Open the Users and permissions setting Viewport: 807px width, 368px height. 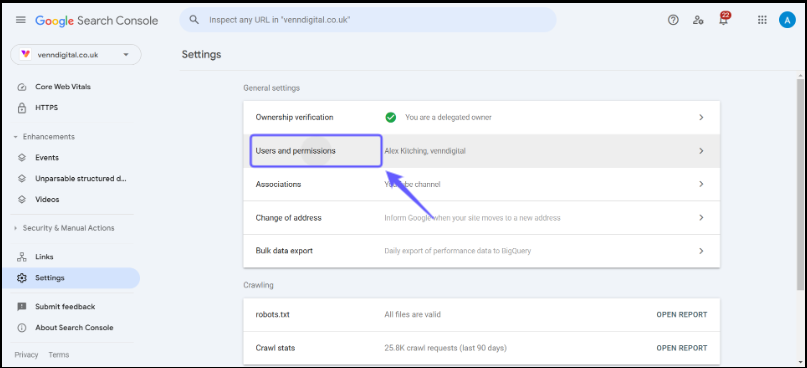tap(482, 151)
